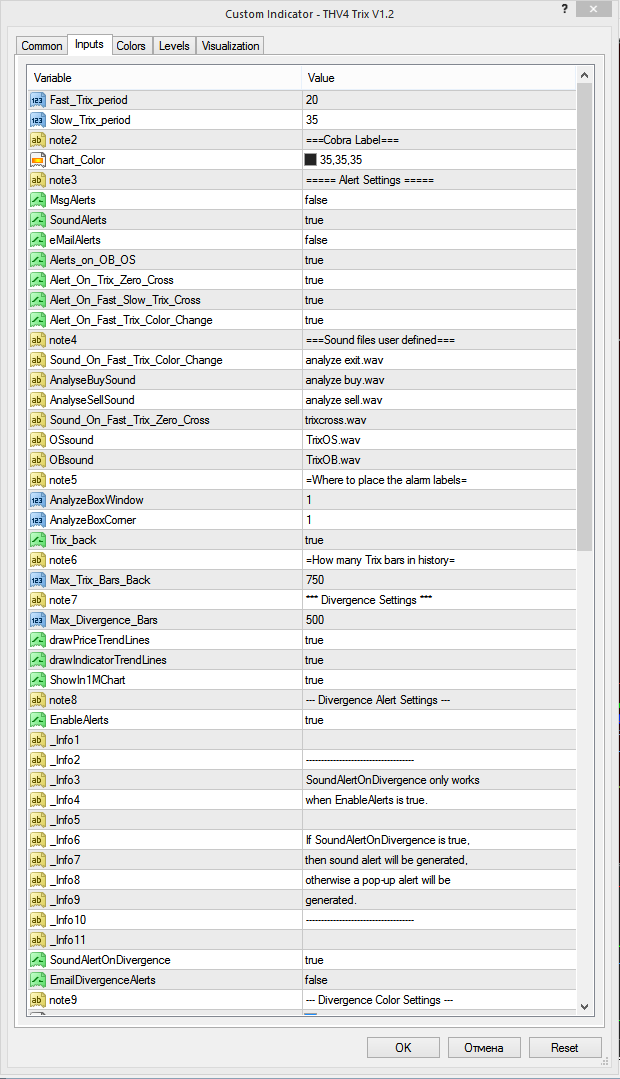Click the _Info3 row text SoundAlertOnDivergence only works
620x1079 pixels.
tap(393, 780)
